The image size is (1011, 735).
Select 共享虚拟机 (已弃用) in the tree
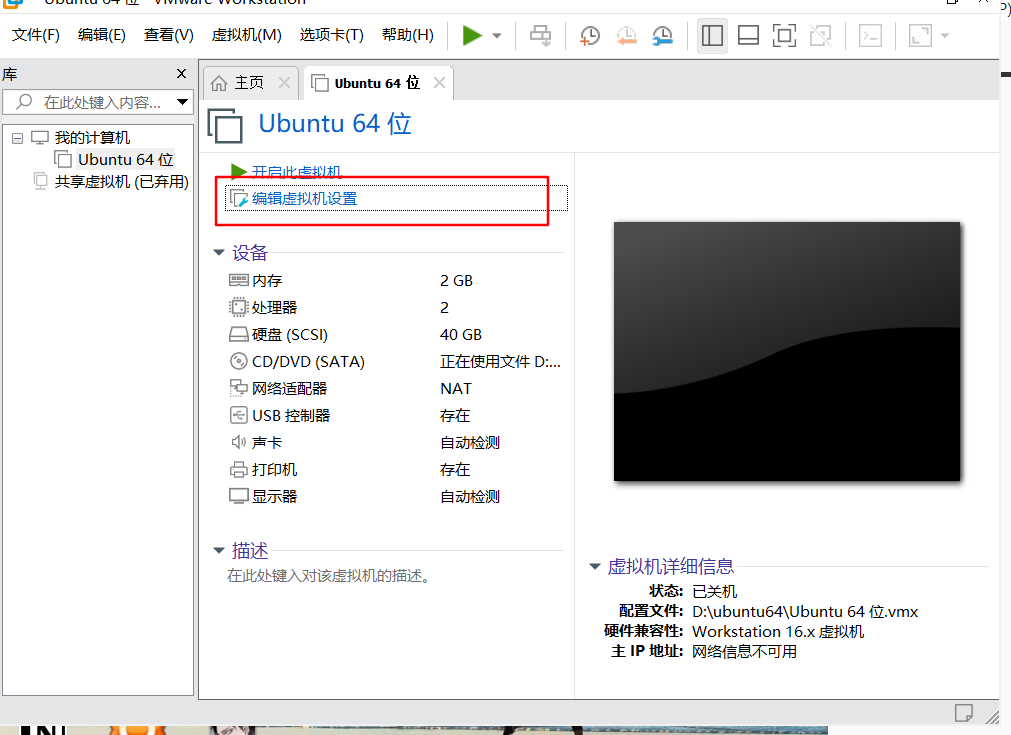point(121,182)
